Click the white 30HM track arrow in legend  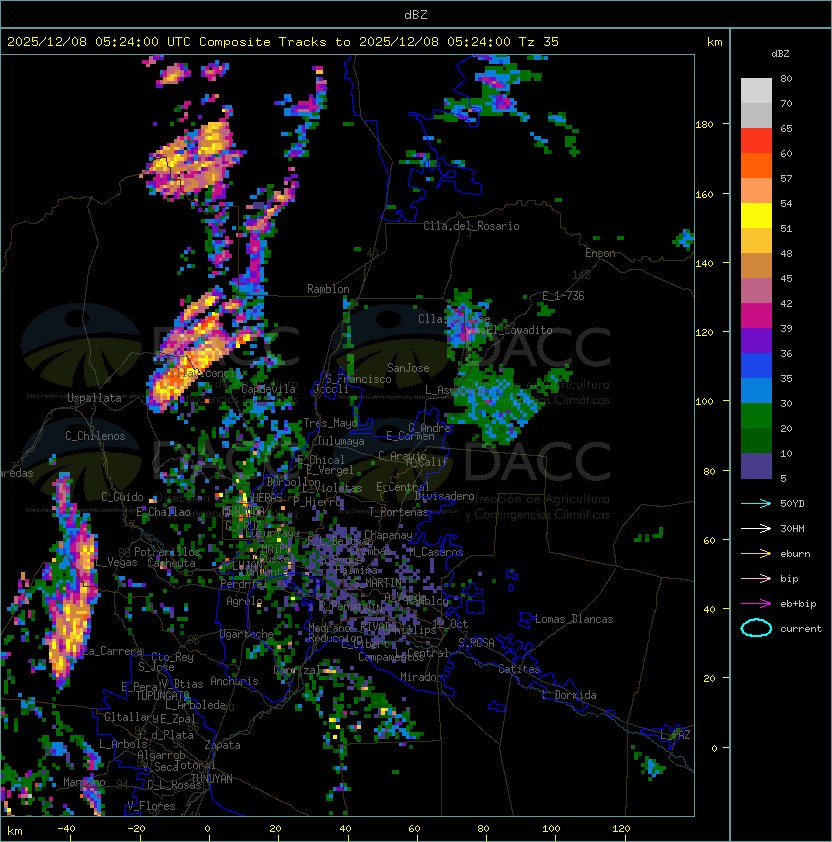[x=756, y=529]
